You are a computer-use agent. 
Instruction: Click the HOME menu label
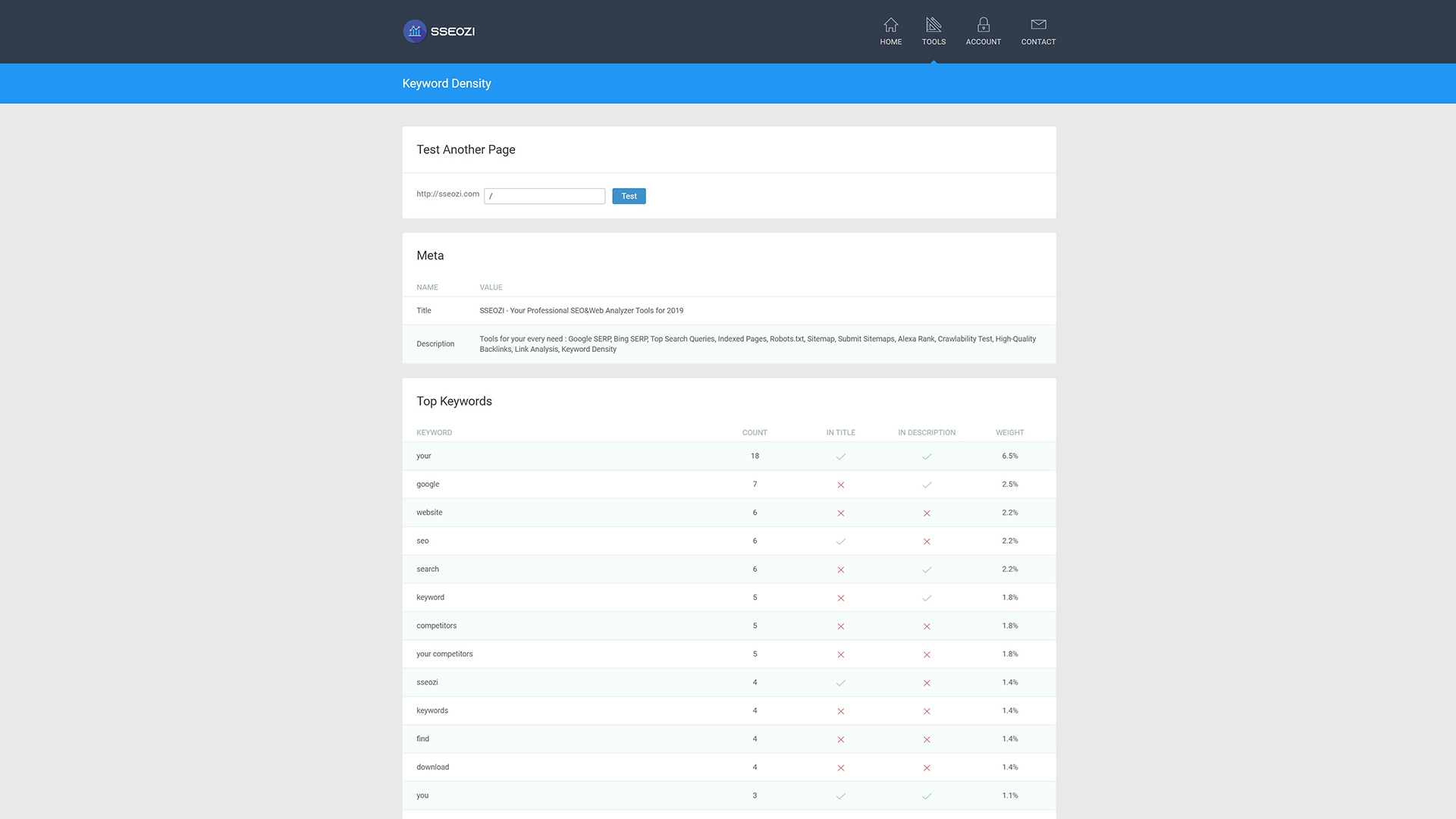(891, 42)
